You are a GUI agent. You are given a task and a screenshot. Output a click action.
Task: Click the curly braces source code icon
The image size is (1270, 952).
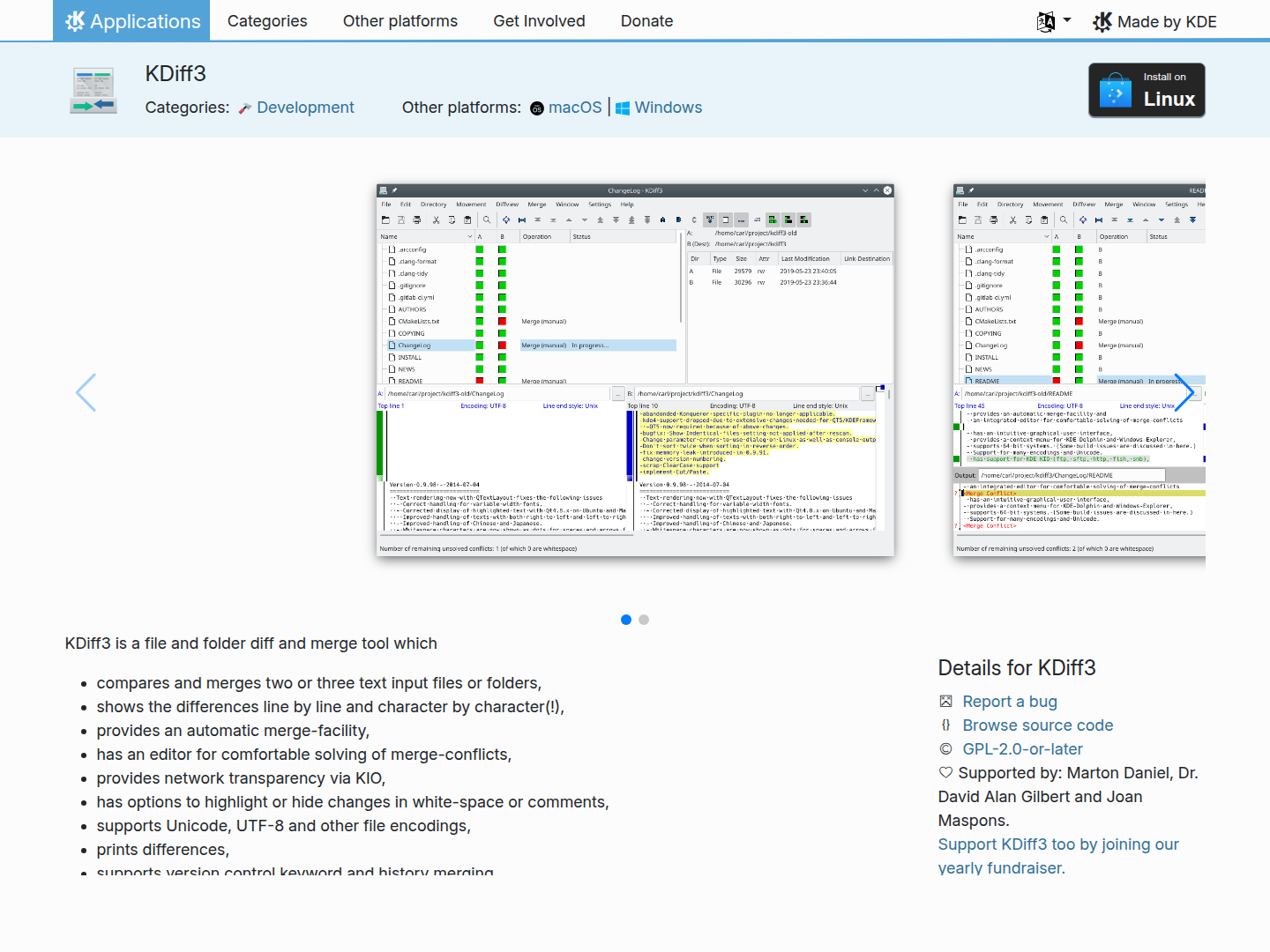click(x=946, y=725)
